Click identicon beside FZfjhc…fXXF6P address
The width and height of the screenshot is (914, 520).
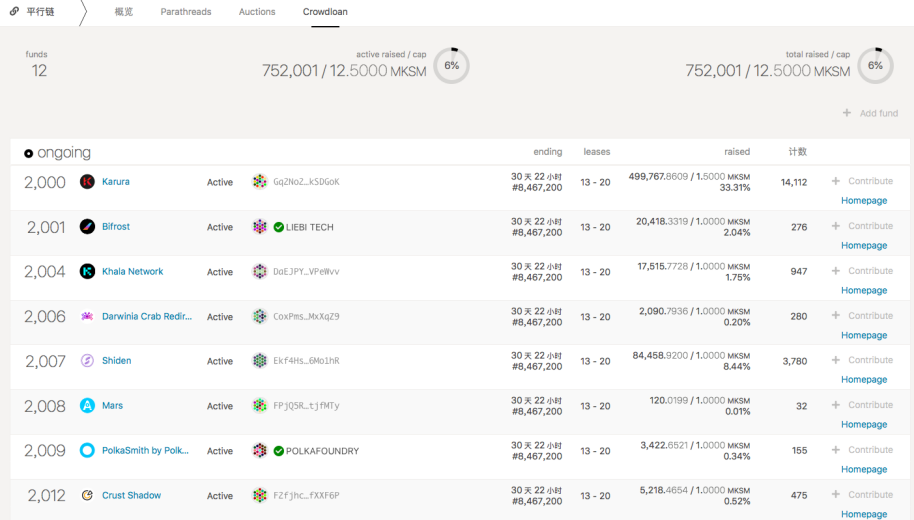(x=260, y=496)
